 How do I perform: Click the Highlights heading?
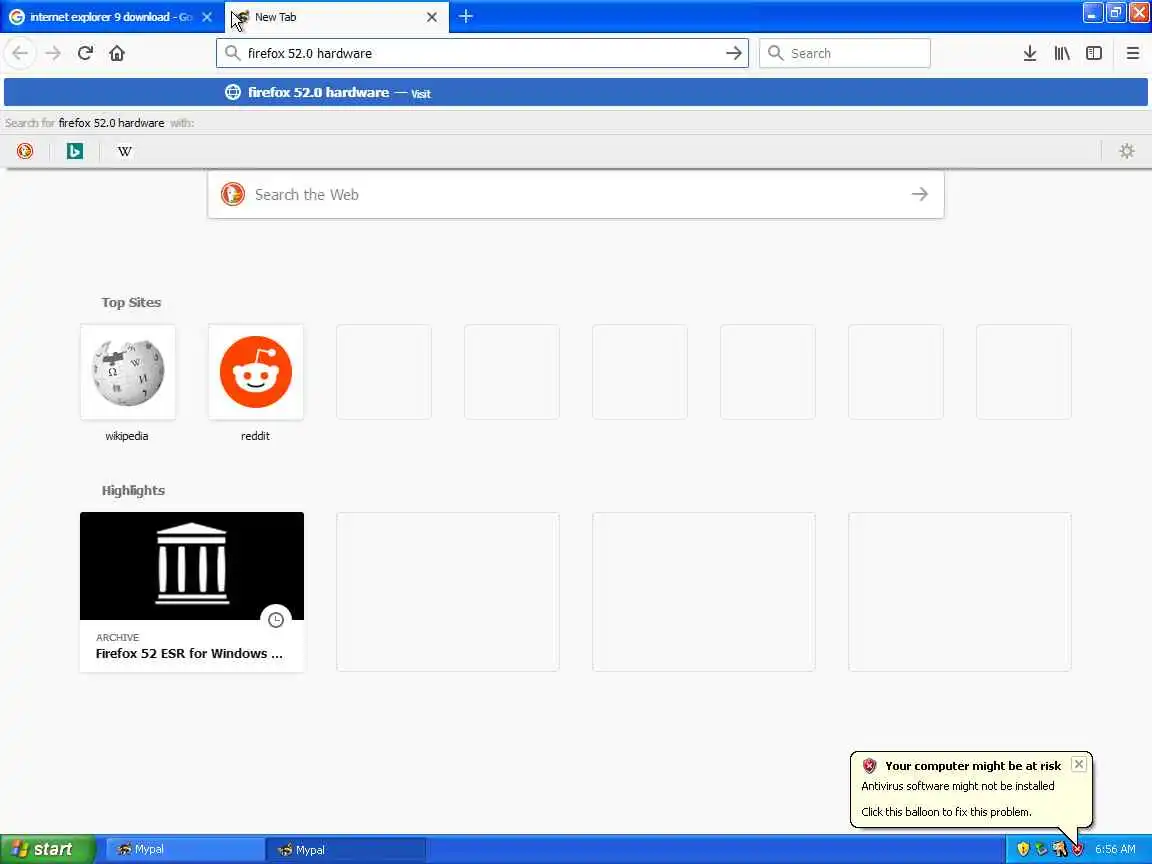(133, 490)
